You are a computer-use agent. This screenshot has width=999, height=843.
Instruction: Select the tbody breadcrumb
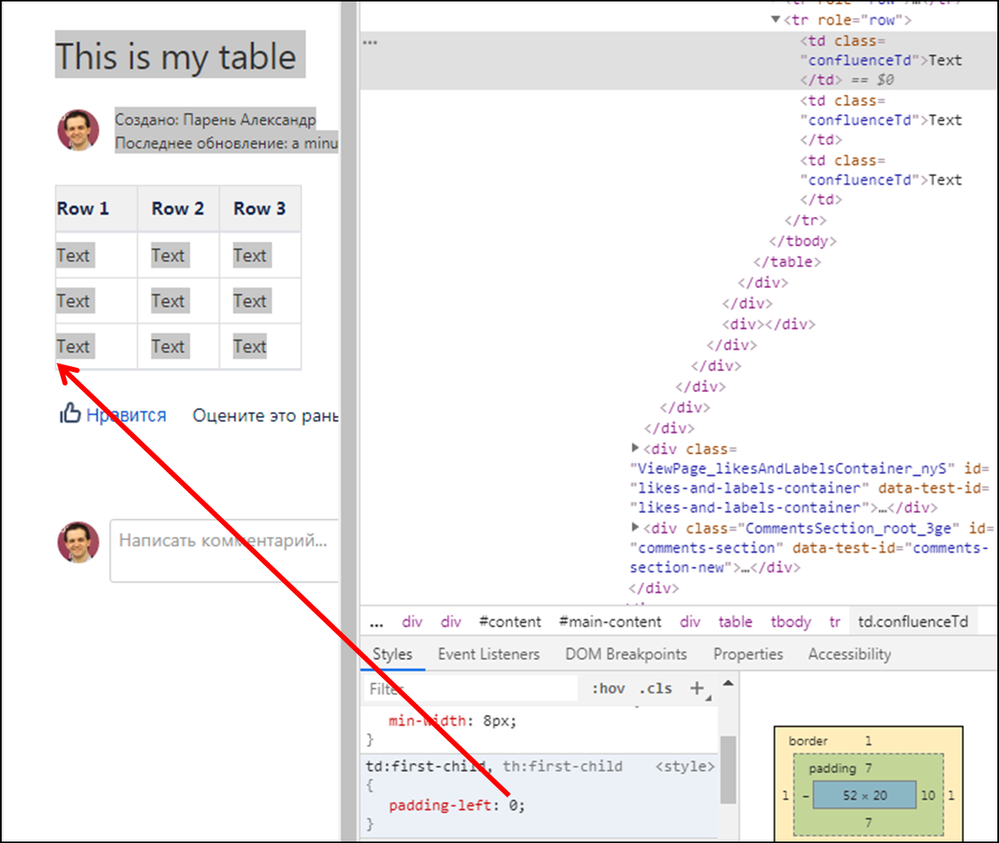[x=791, y=622]
